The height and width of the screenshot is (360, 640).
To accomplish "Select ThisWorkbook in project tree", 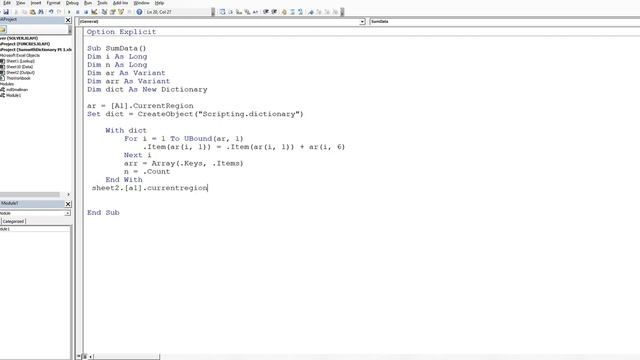I will pos(18,78).
